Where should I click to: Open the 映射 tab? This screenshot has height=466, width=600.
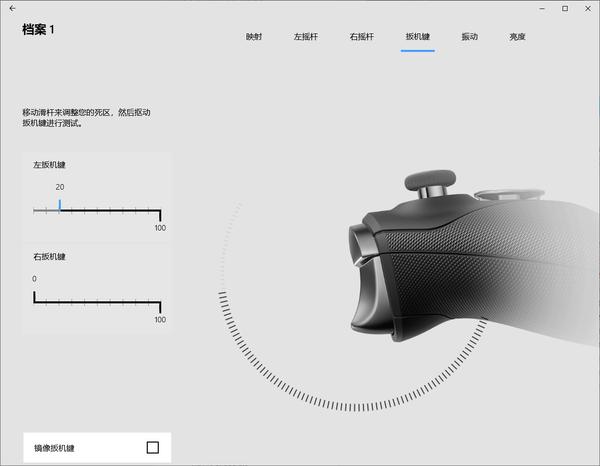coord(254,37)
